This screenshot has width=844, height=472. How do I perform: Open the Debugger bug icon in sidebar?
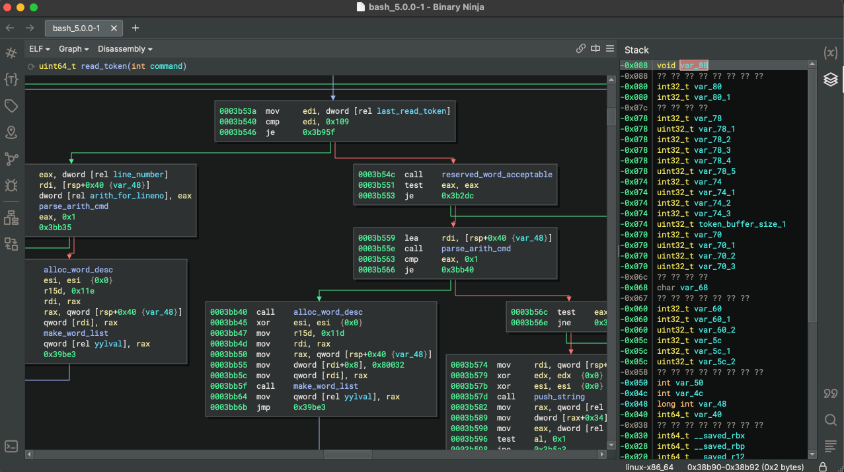tap(11, 185)
